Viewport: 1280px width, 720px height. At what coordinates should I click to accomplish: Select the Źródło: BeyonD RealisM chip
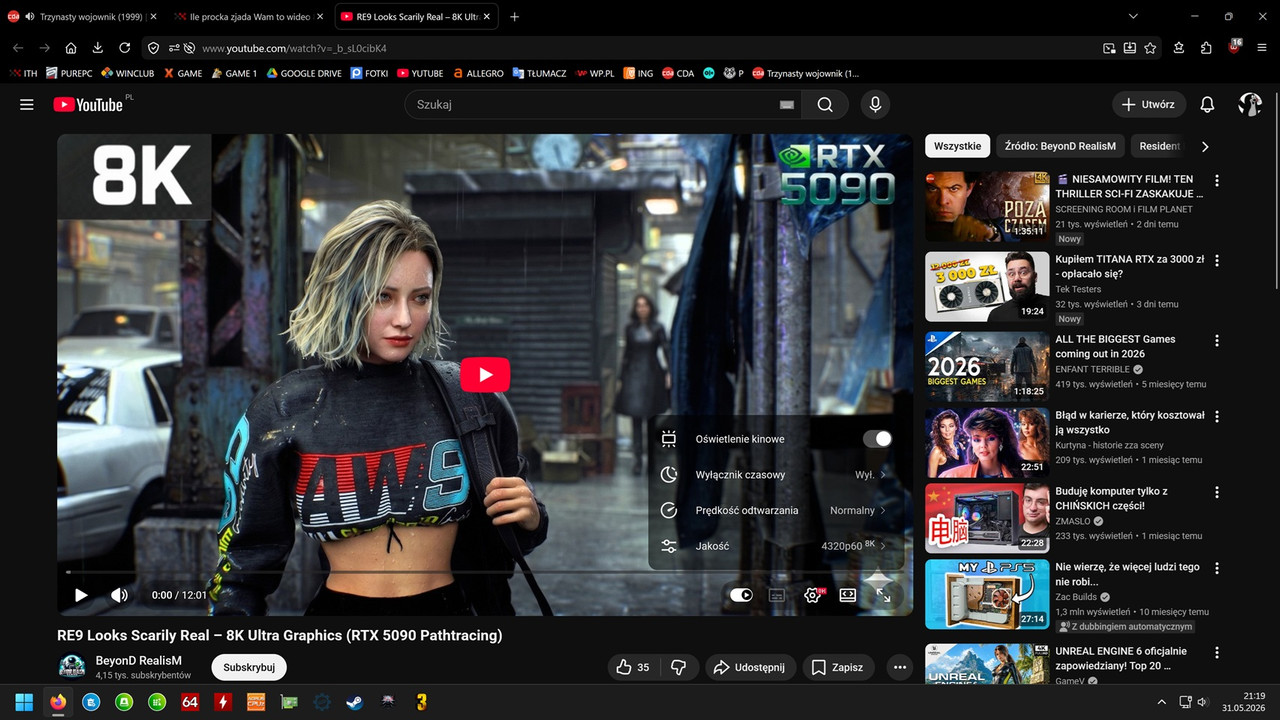(x=1060, y=146)
